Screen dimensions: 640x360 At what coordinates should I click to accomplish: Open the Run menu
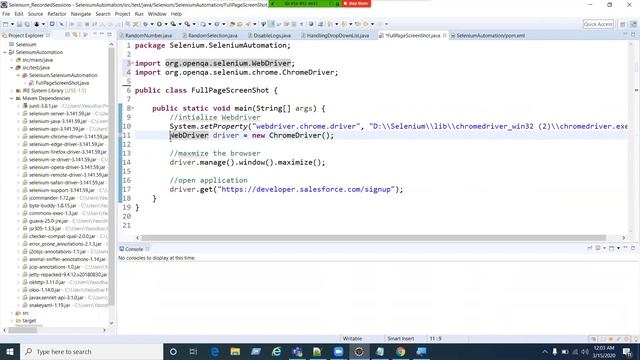[139, 14]
